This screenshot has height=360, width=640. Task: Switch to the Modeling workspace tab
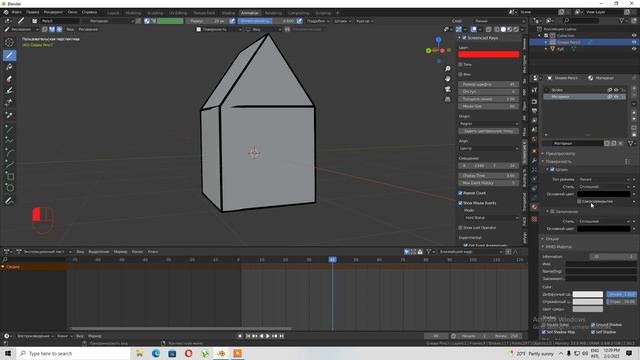pyautogui.click(x=133, y=13)
